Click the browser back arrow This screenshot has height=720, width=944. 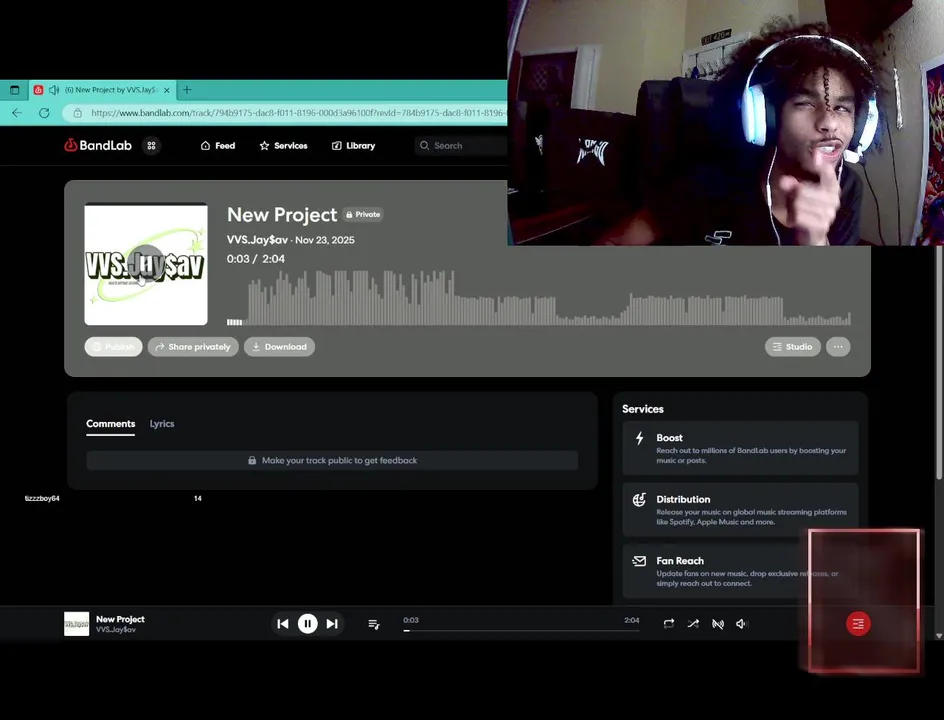[17, 113]
